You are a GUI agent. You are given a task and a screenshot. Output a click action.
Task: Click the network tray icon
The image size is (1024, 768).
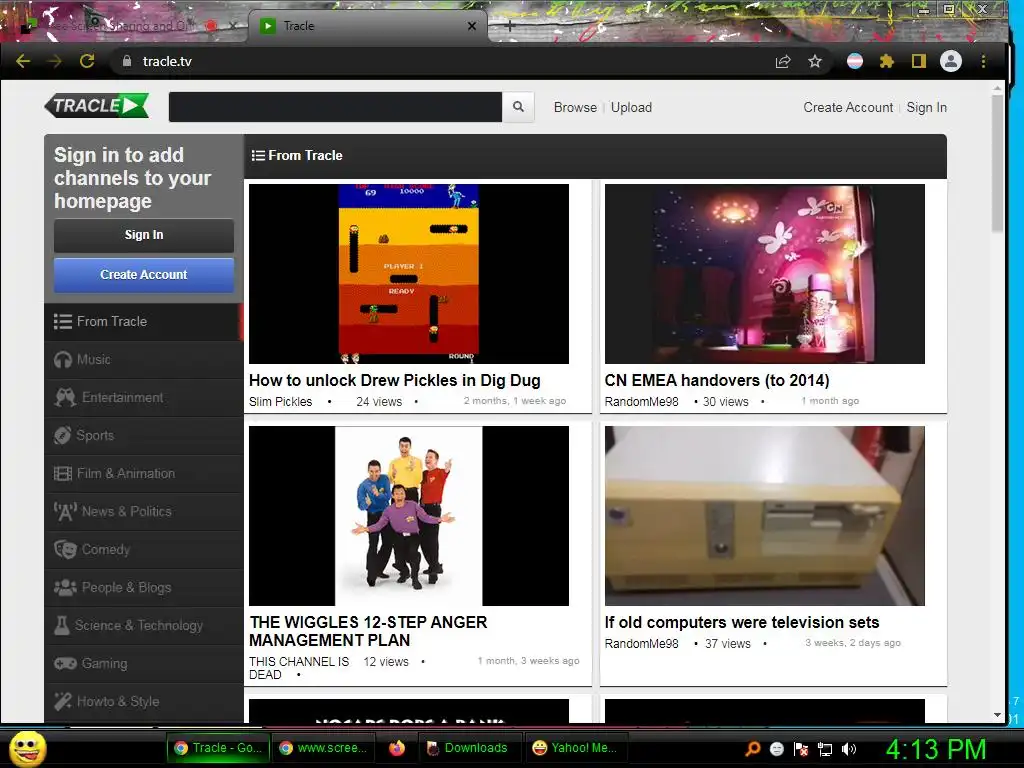[825, 749]
